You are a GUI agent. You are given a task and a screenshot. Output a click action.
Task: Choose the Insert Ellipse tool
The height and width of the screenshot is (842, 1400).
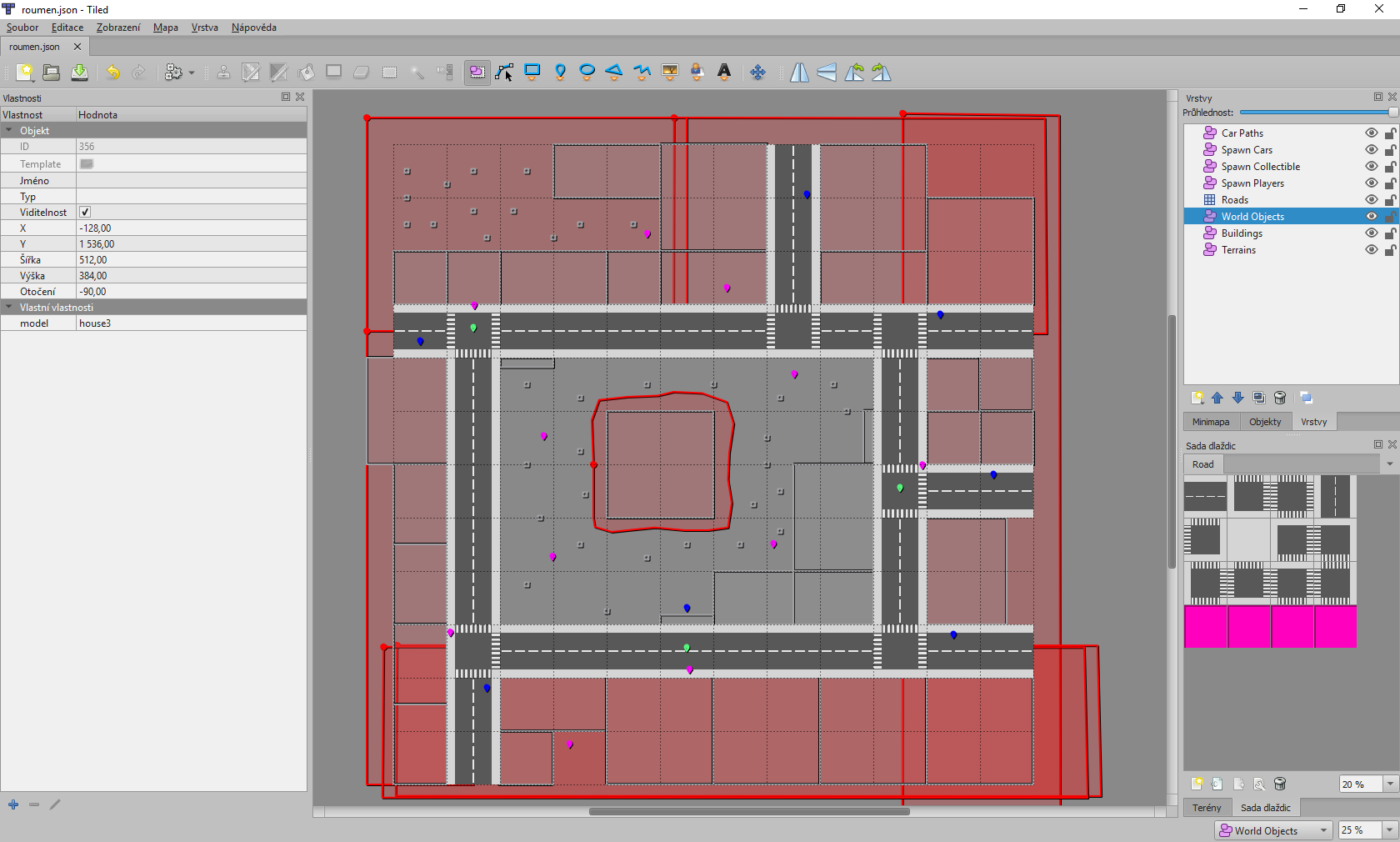(x=587, y=73)
